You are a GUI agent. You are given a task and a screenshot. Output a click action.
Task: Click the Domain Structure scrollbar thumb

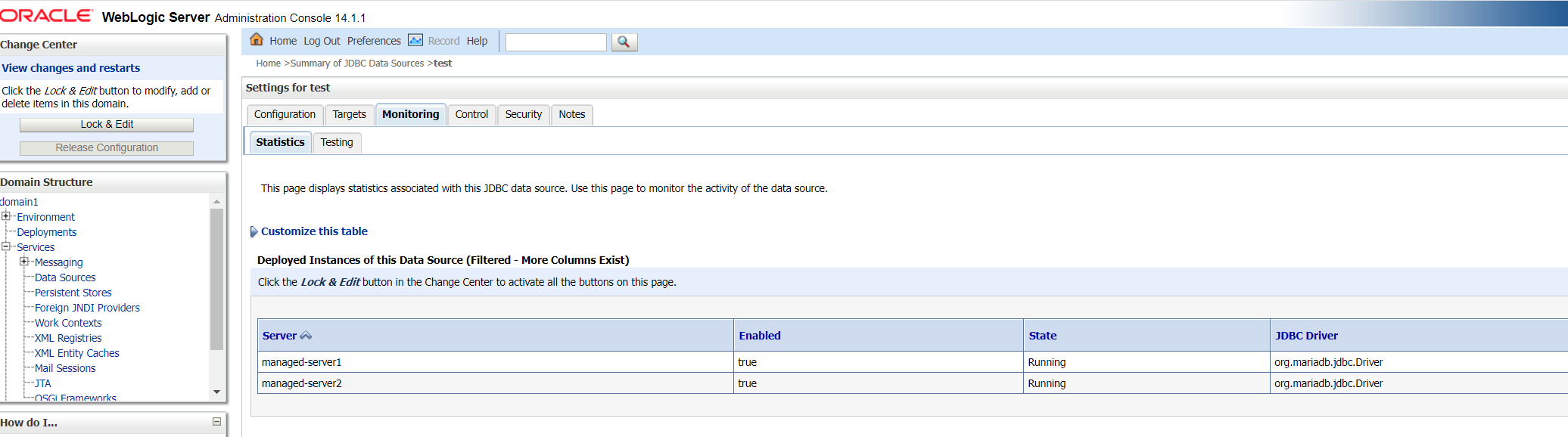[x=216, y=280]
